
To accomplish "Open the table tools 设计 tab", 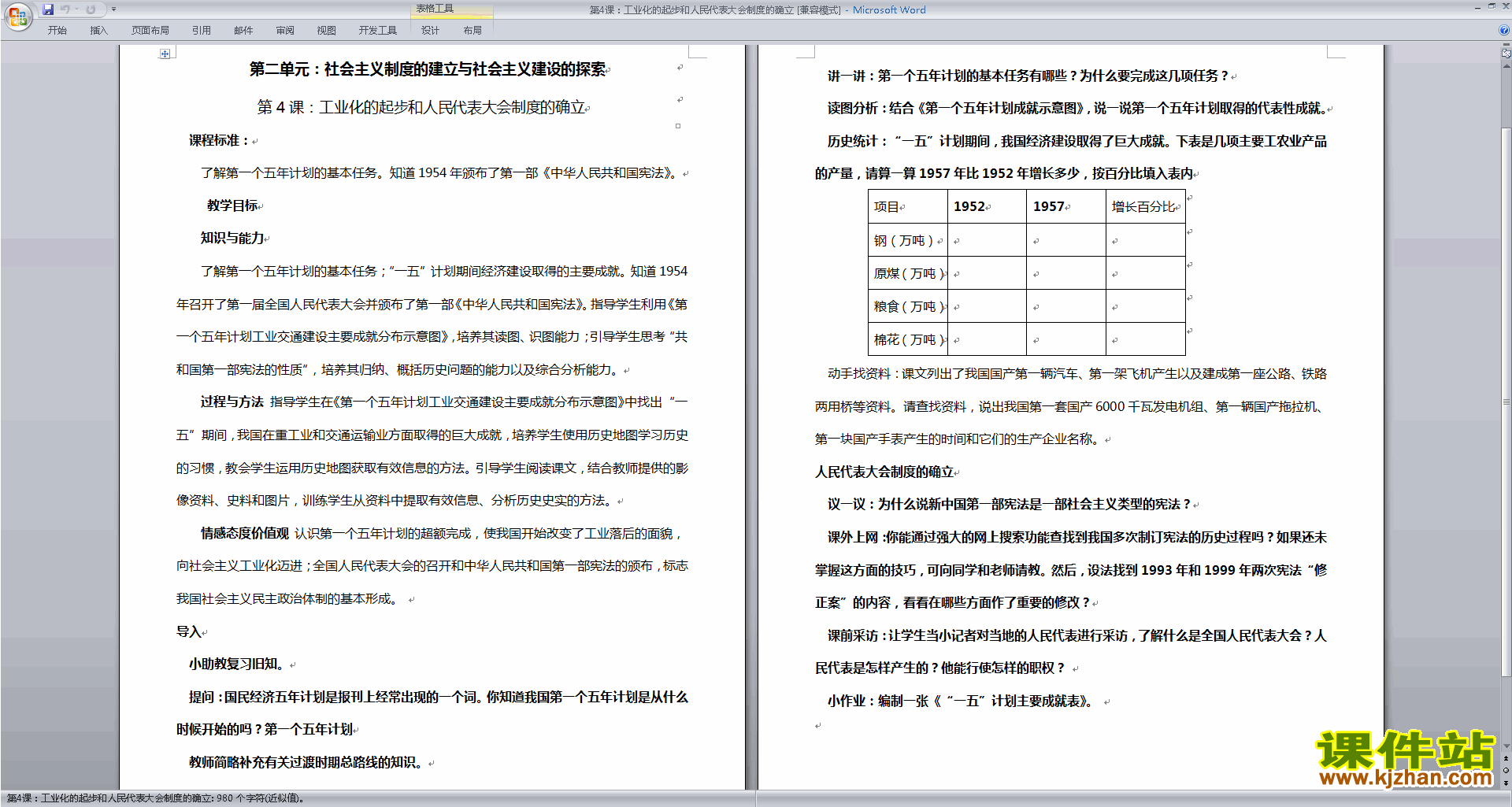I will (430, 30).
